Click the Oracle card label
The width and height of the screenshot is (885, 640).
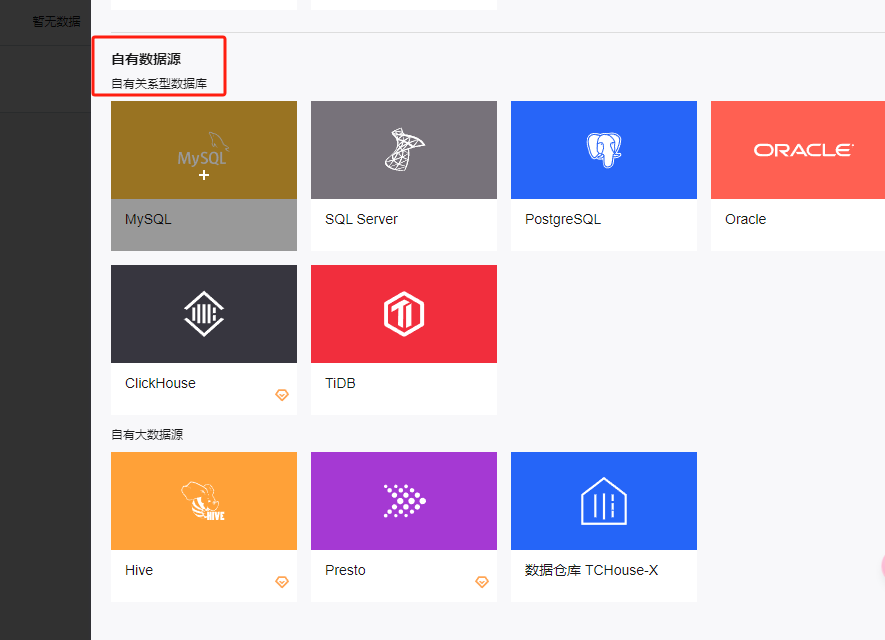coord(745,219)
